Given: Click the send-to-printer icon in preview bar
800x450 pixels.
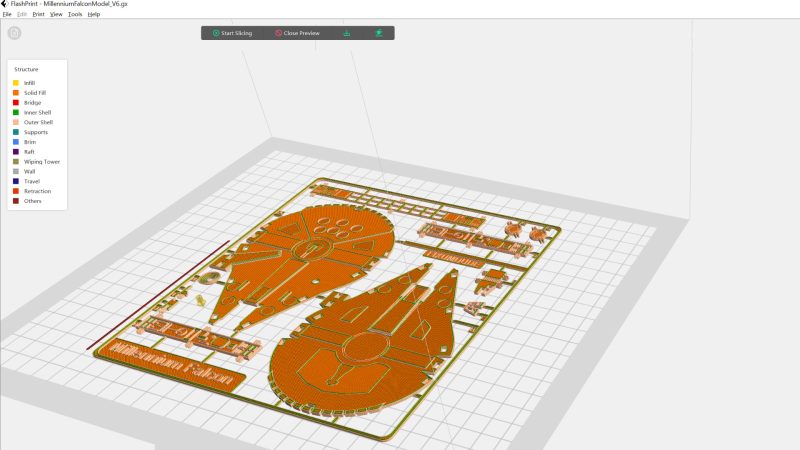Looking at the screenshot, I should pos(379,33).
